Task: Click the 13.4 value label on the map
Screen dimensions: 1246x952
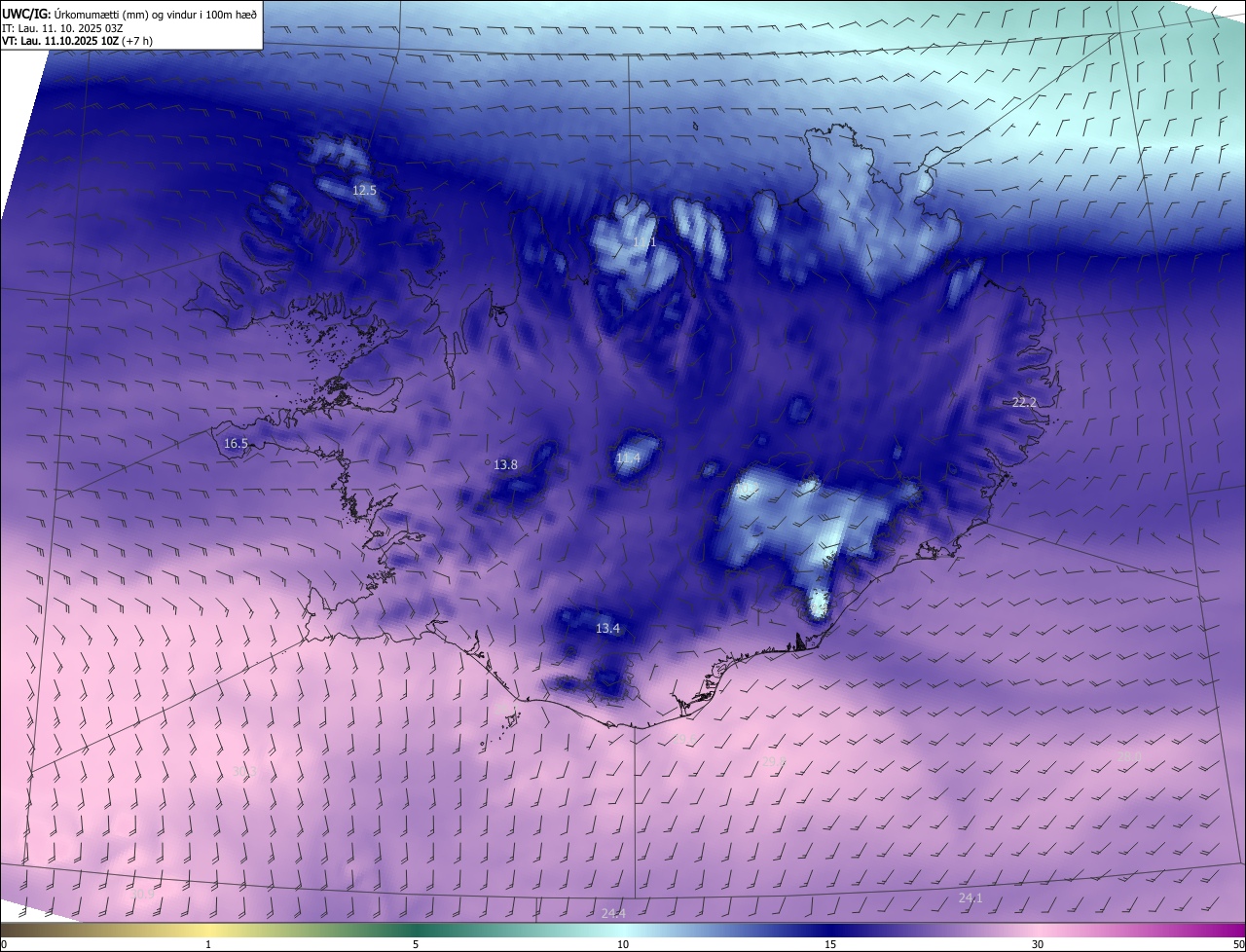Action: (x=607, y=629)
